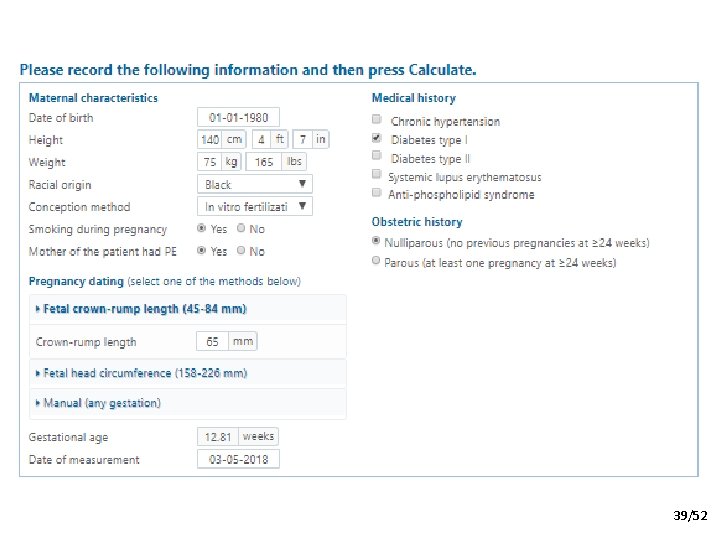Expand the Manual (any gestation) section

(98, 403)
